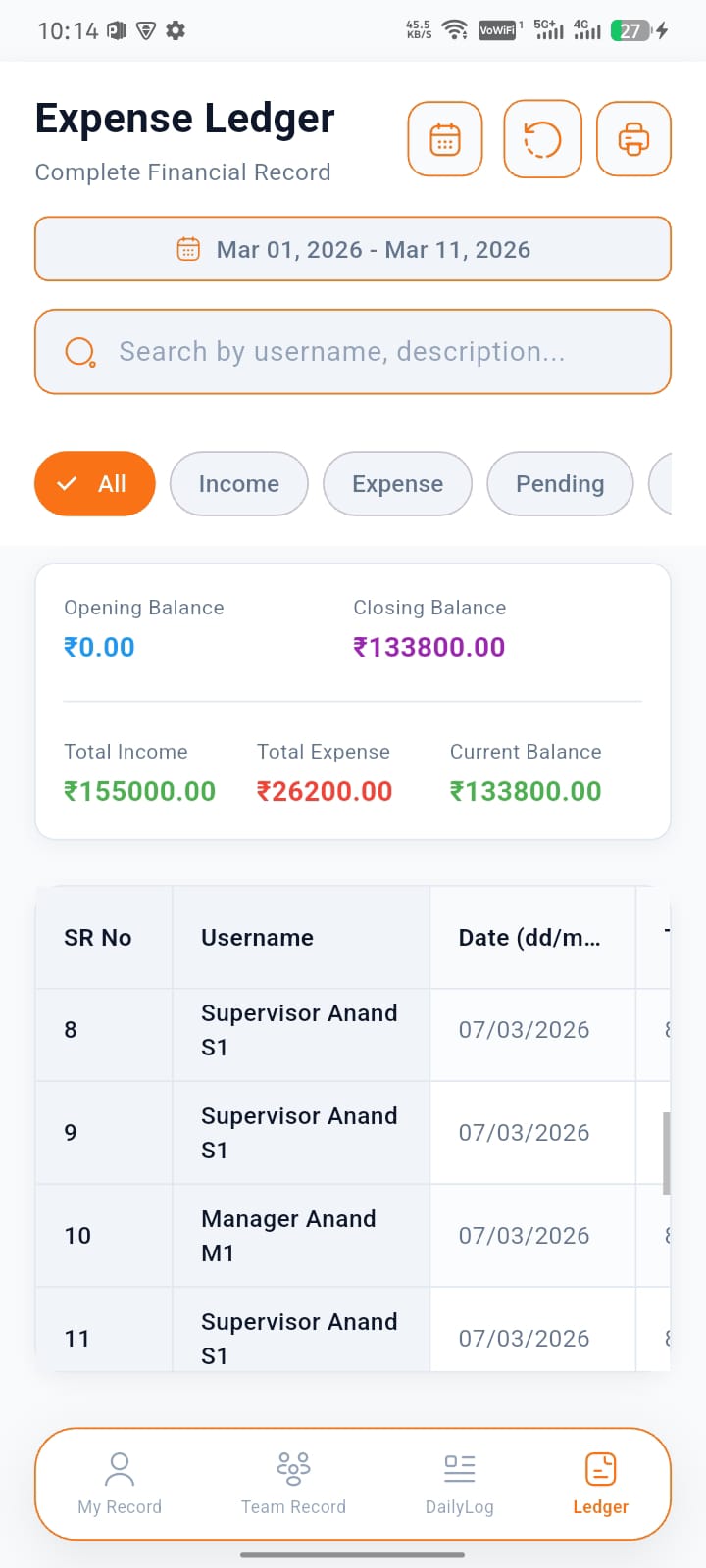
Task: Expand the Mar 01 - Mar 11 date range
Action: tap(353, 250)
